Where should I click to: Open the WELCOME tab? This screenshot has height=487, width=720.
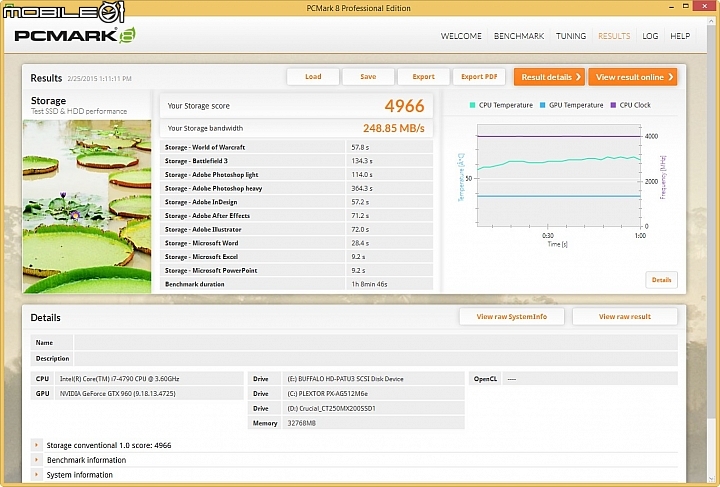click(x=461, y=36)
